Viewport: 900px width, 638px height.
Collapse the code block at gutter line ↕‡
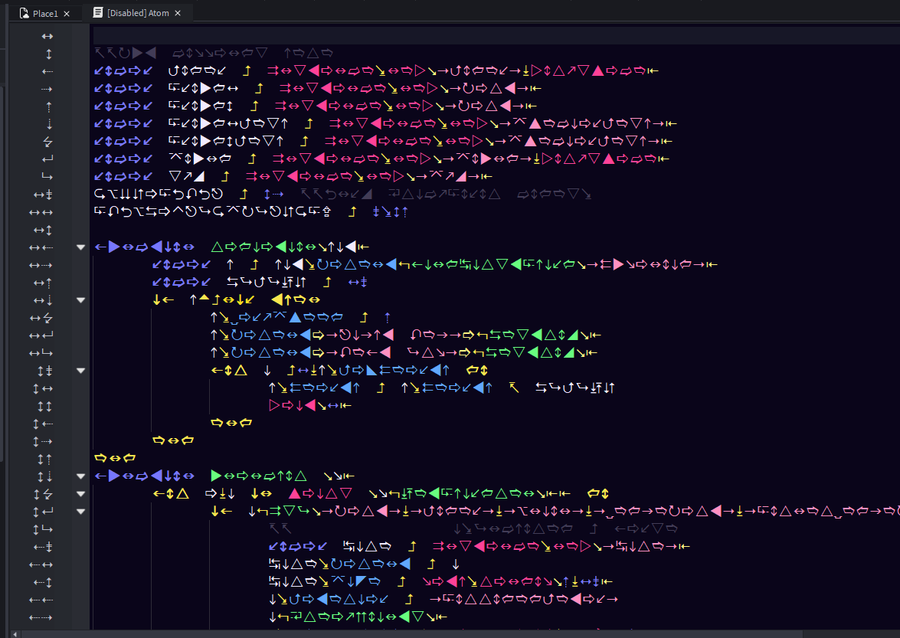click(x=81, y=371)
